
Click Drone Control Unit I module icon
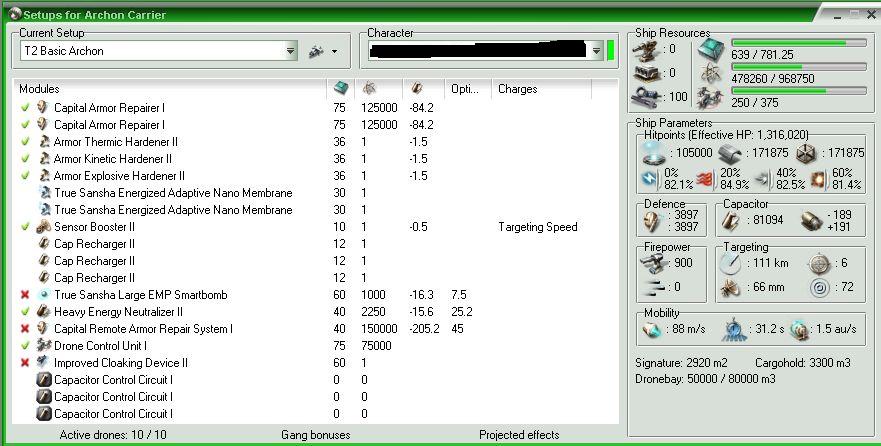pyautogui.click(x=44, y=345)
